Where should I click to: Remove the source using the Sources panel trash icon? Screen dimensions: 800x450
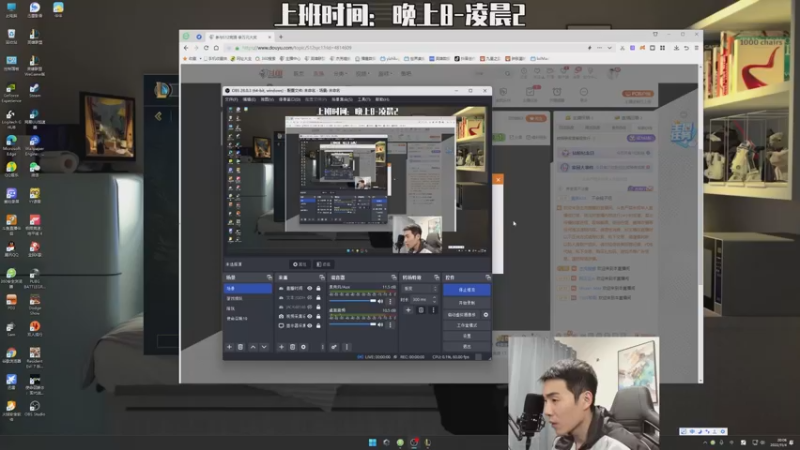click(292, 347)
